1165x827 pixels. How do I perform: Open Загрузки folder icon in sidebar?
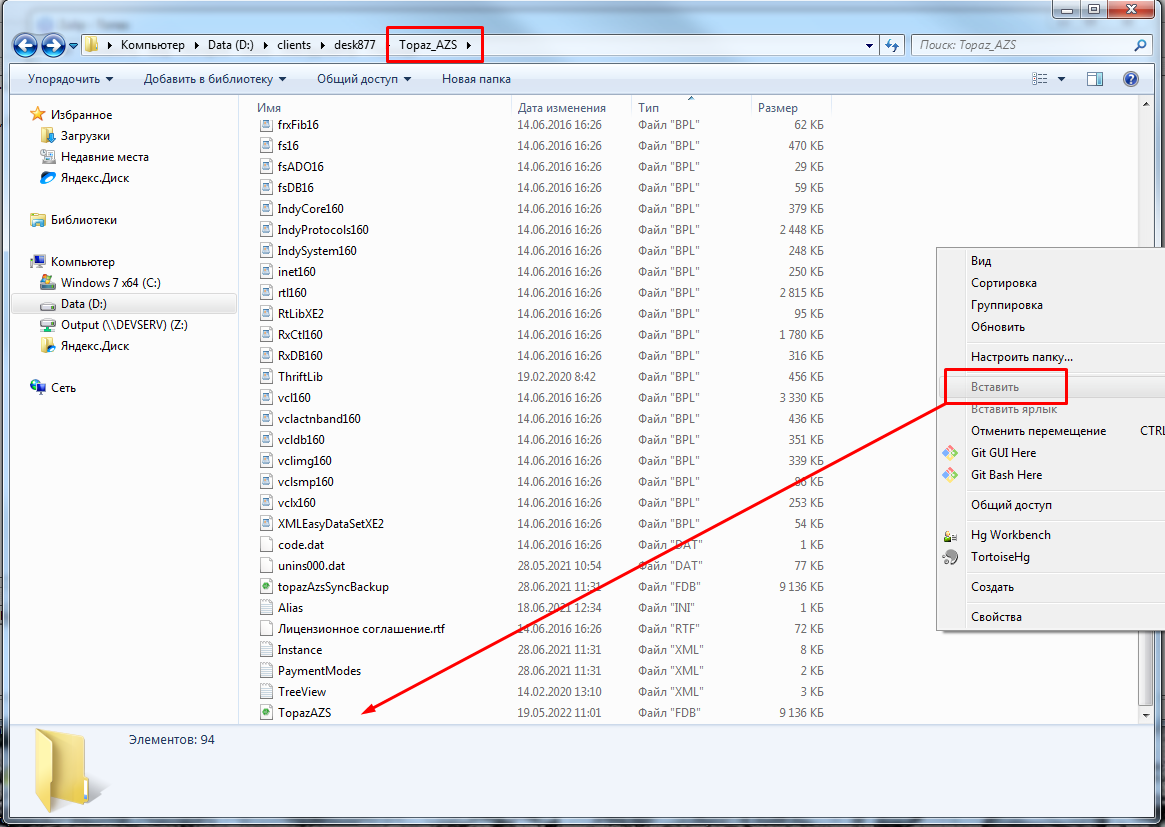[48, 135]
